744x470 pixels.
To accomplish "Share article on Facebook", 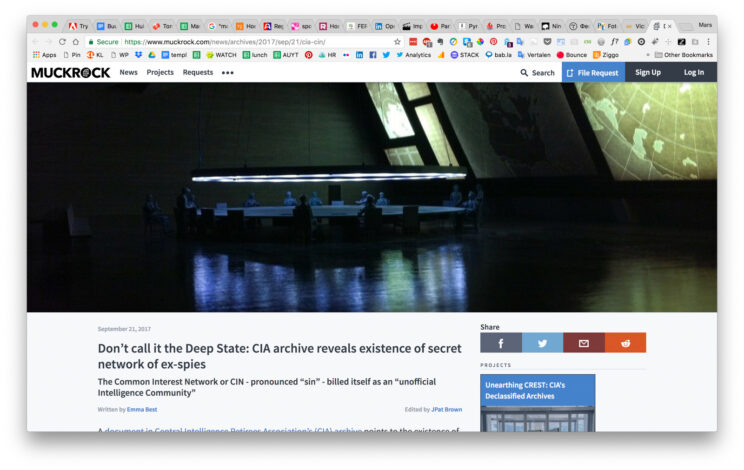I will [x=501, y=343].
